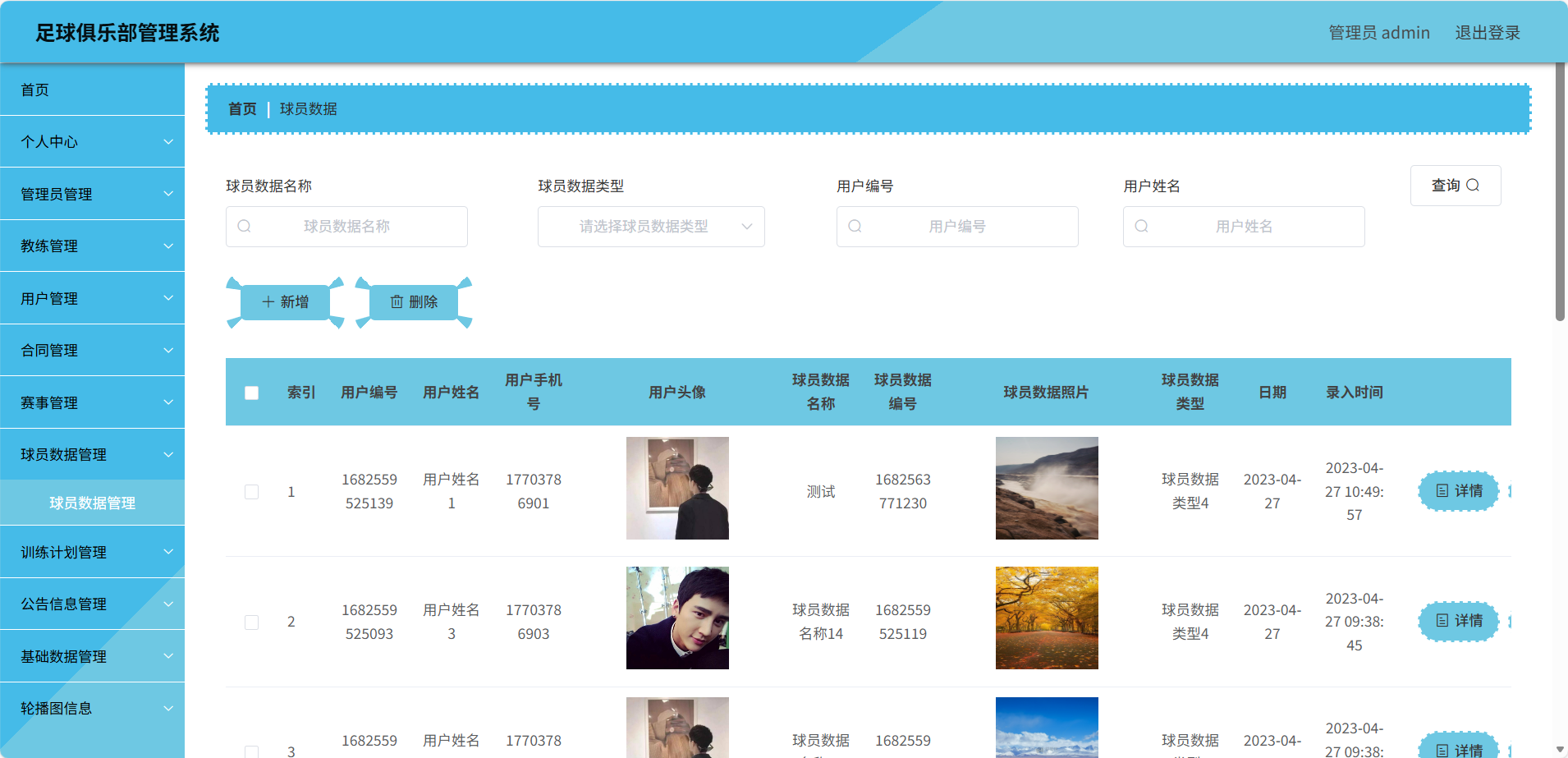Image resolution: width=1568 pixels, height=758 pixels.
Task: Click 退出登录 link
Action: [1488, 33]
